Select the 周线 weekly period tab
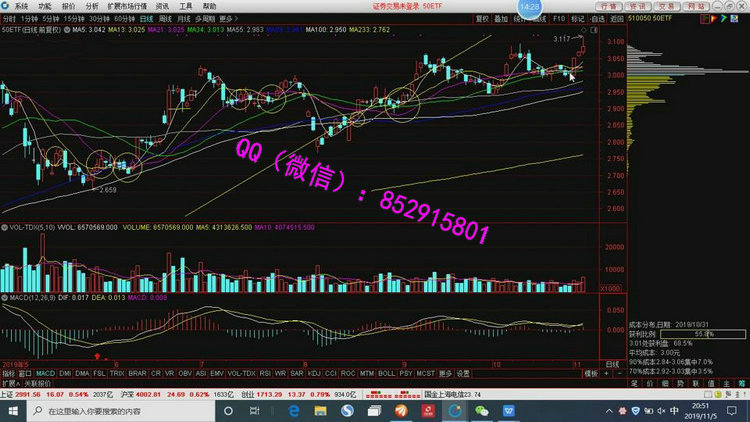 click(x=165, y=19)
